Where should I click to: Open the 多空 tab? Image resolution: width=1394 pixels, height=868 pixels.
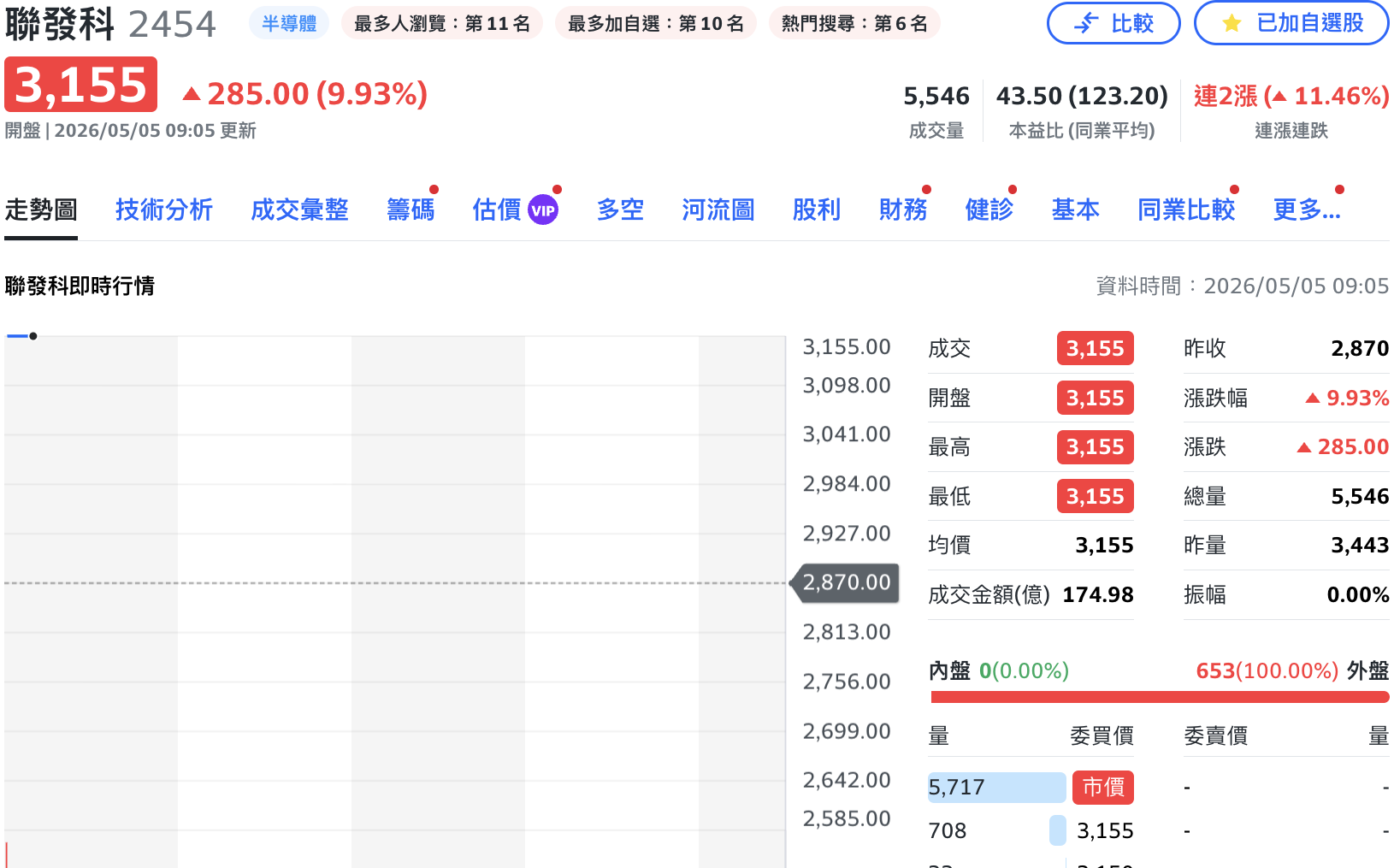(x=620, y=210)
